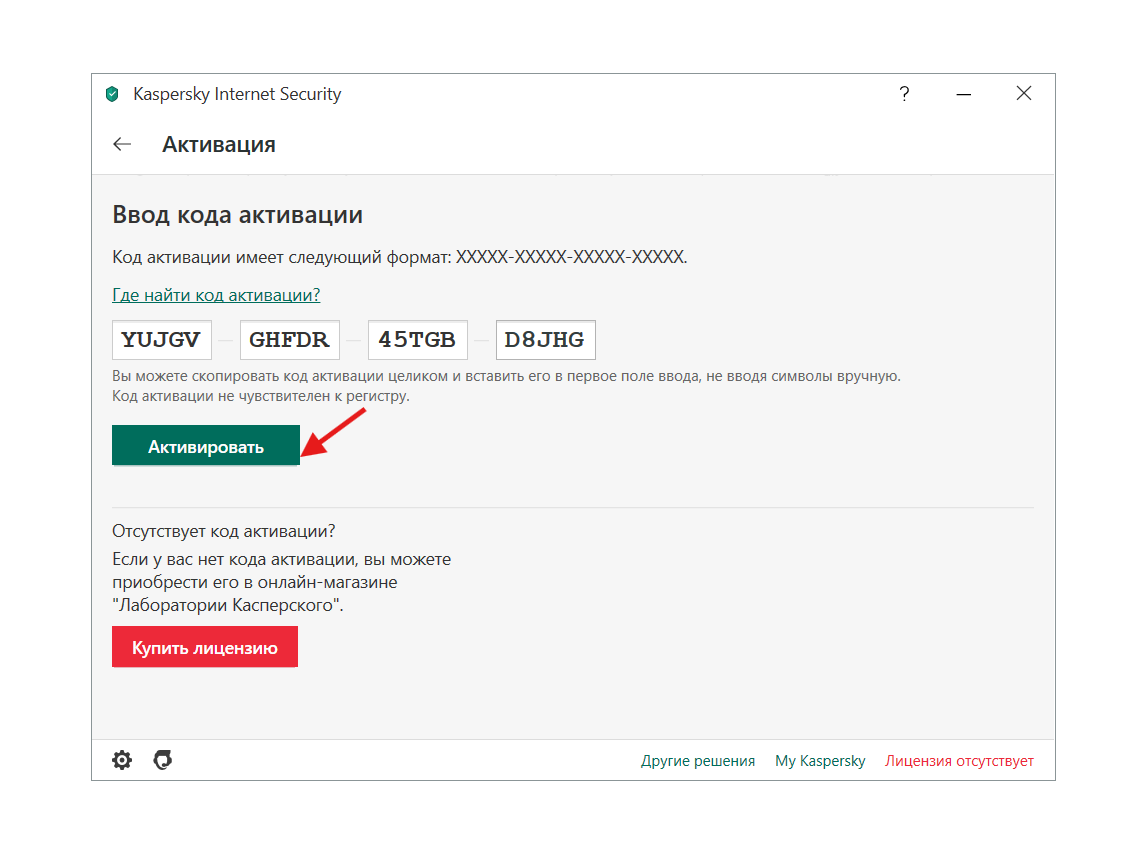Go back using the left arrow
The width and height of the screenshot is (1145, 862).
coord(122,144)
